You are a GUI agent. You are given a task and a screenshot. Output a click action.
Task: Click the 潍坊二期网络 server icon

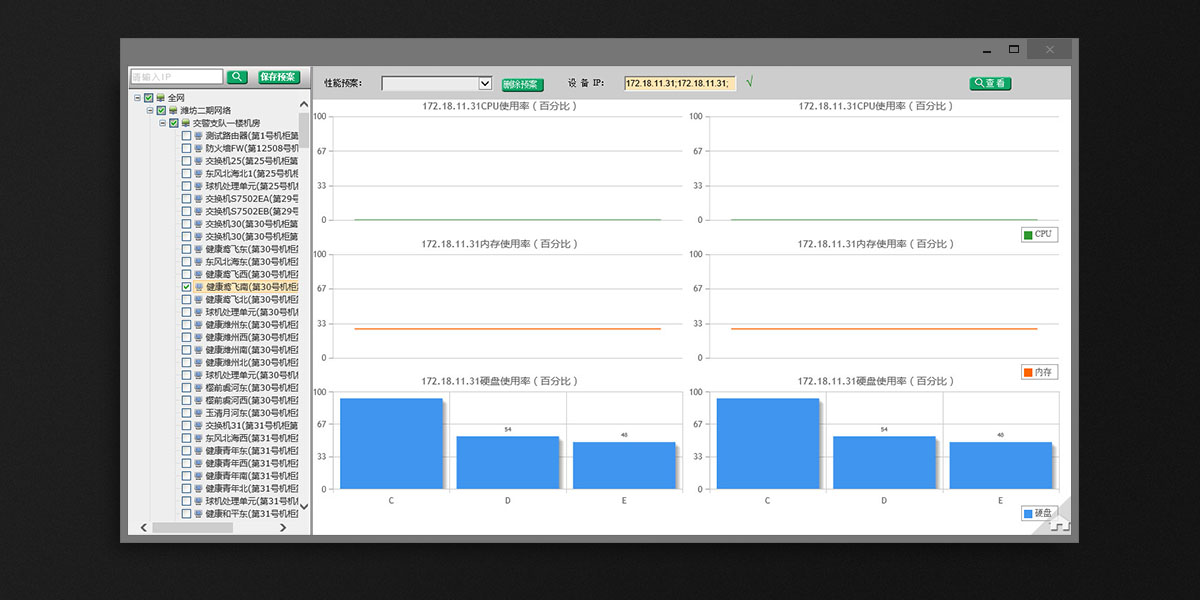point(173,111)
